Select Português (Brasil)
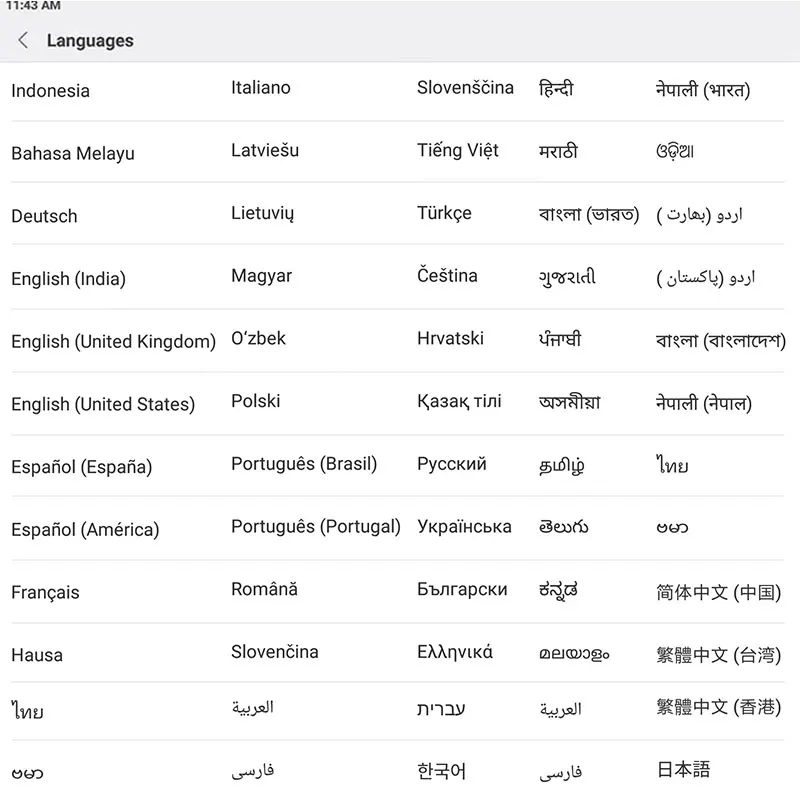 (x=302, y=464)
